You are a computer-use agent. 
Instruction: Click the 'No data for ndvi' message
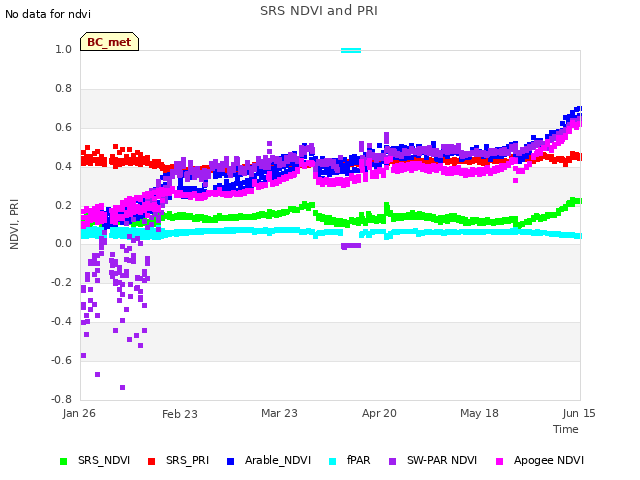tap(48, 14)
